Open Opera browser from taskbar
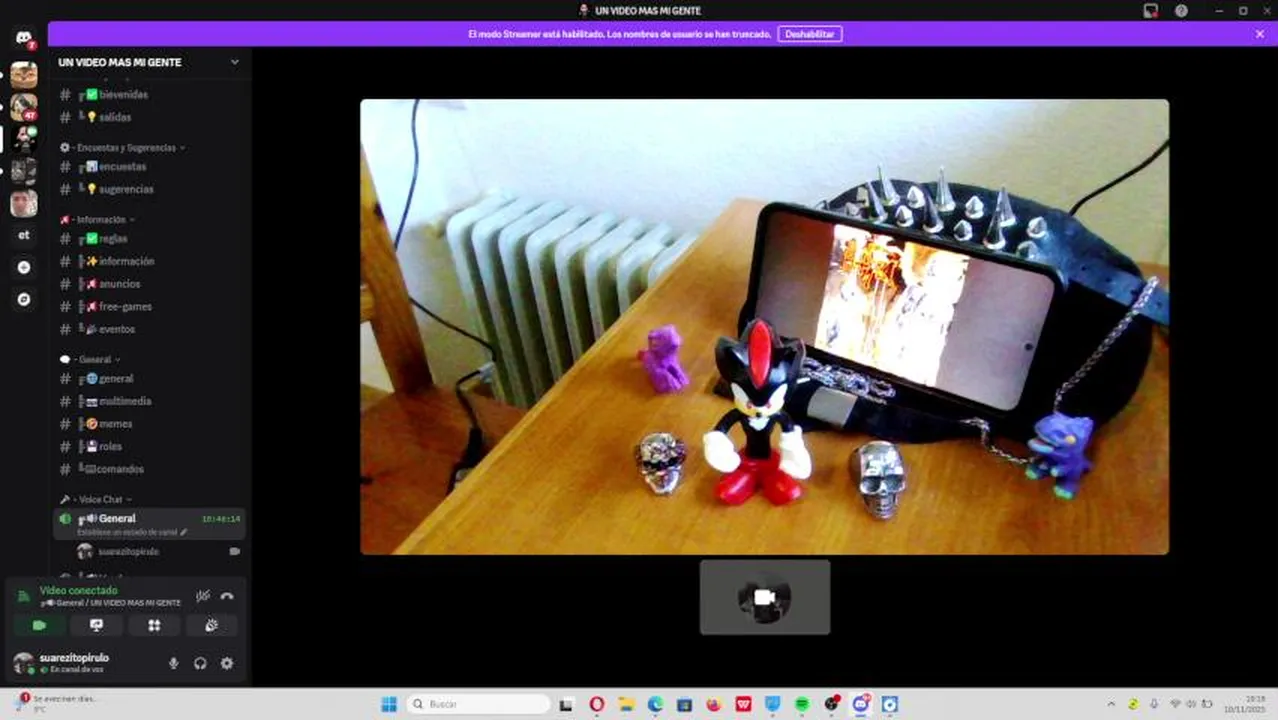This screenshot has height=720, width=1278. tap(597, 704)
